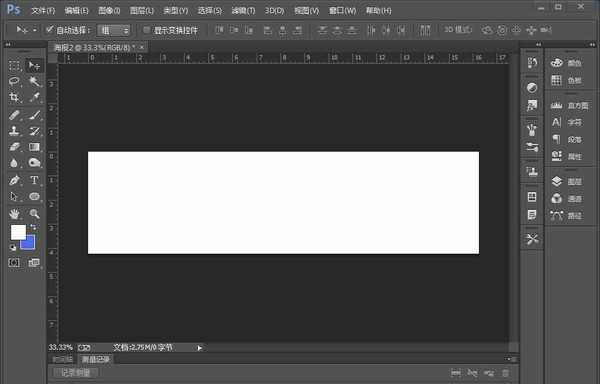This screenshot has width=600, height=384.
Task: Open the Ps logo menu
Action: click(x=13, y=9)
